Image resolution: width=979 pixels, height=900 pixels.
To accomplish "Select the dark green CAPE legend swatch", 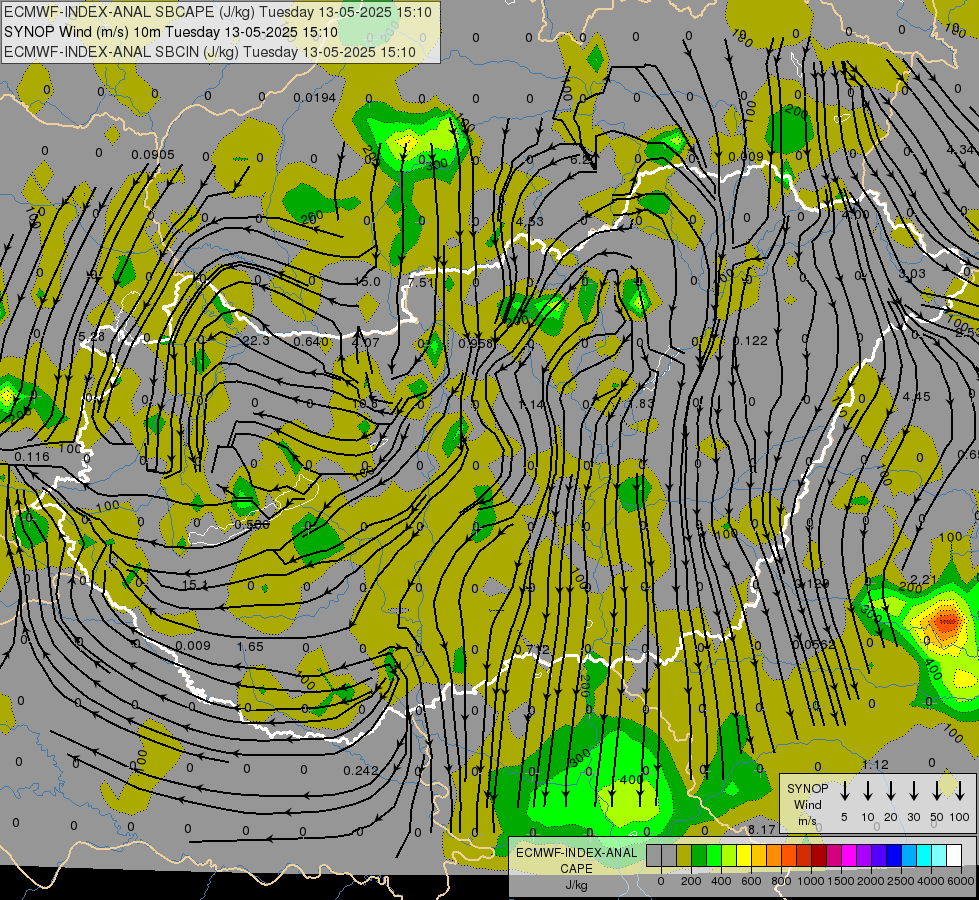I will tap(699, 855).
